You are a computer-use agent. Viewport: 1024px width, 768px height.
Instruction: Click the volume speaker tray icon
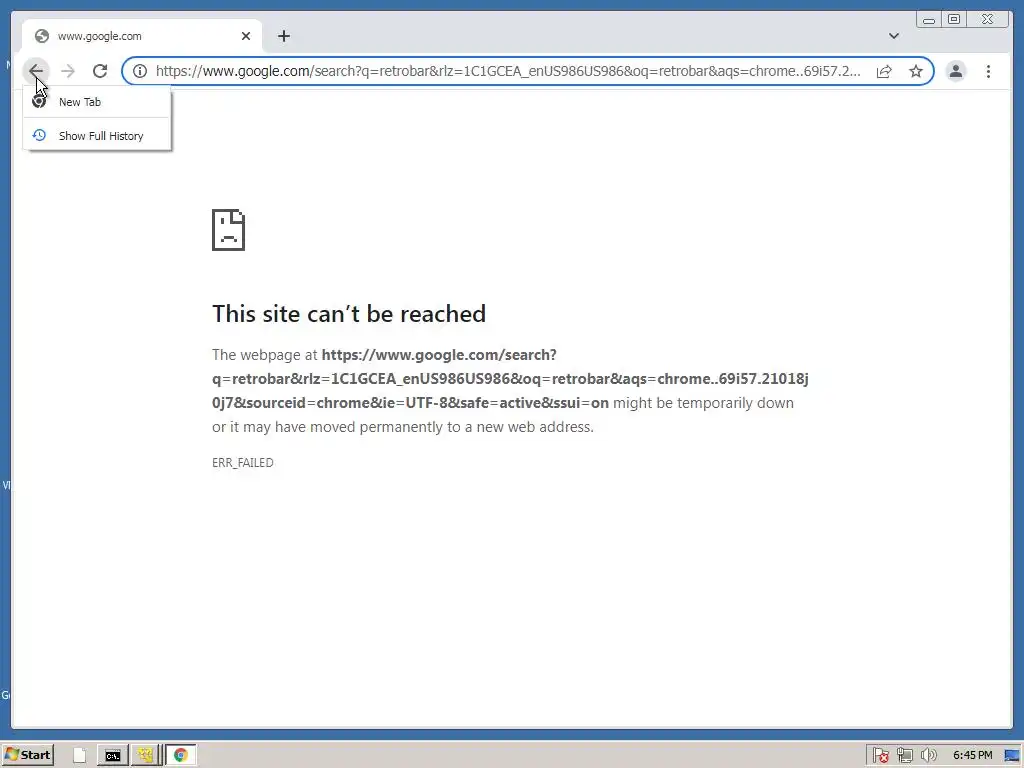click(928, 756)
